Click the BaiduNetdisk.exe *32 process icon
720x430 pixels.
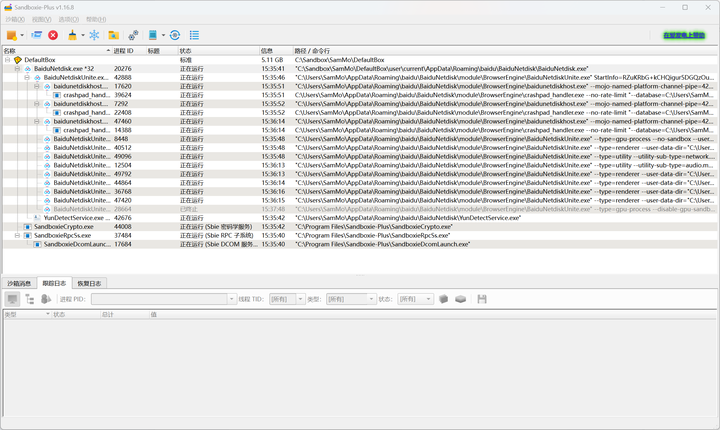point(28,68)
